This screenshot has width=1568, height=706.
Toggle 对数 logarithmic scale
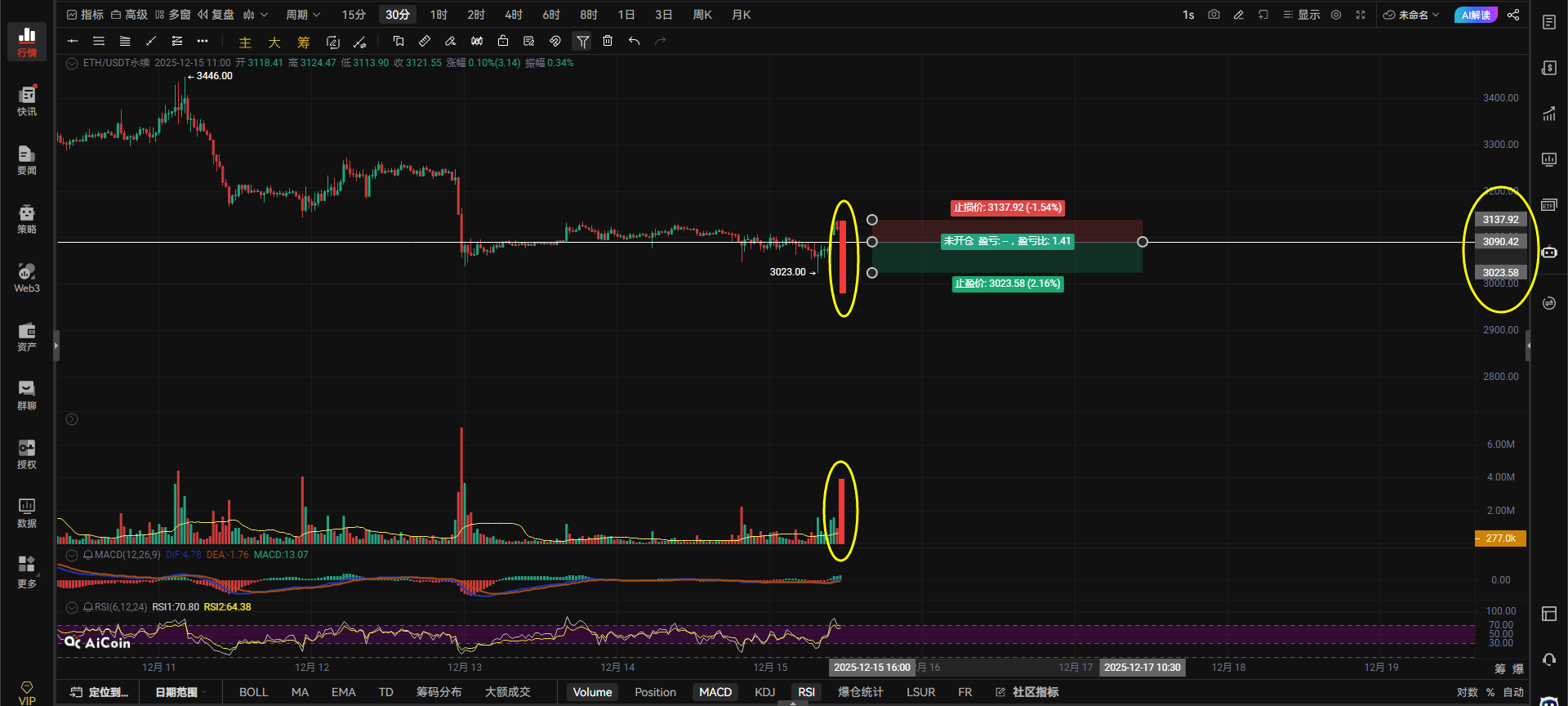(x=1467, y=692)
